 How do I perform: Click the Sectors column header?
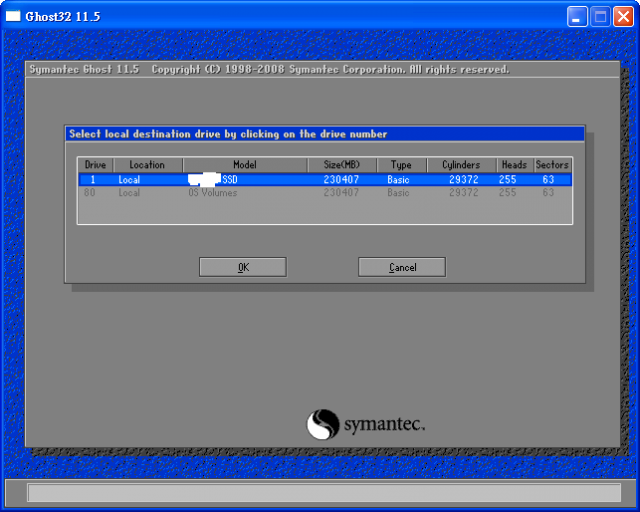pos(552,165)
